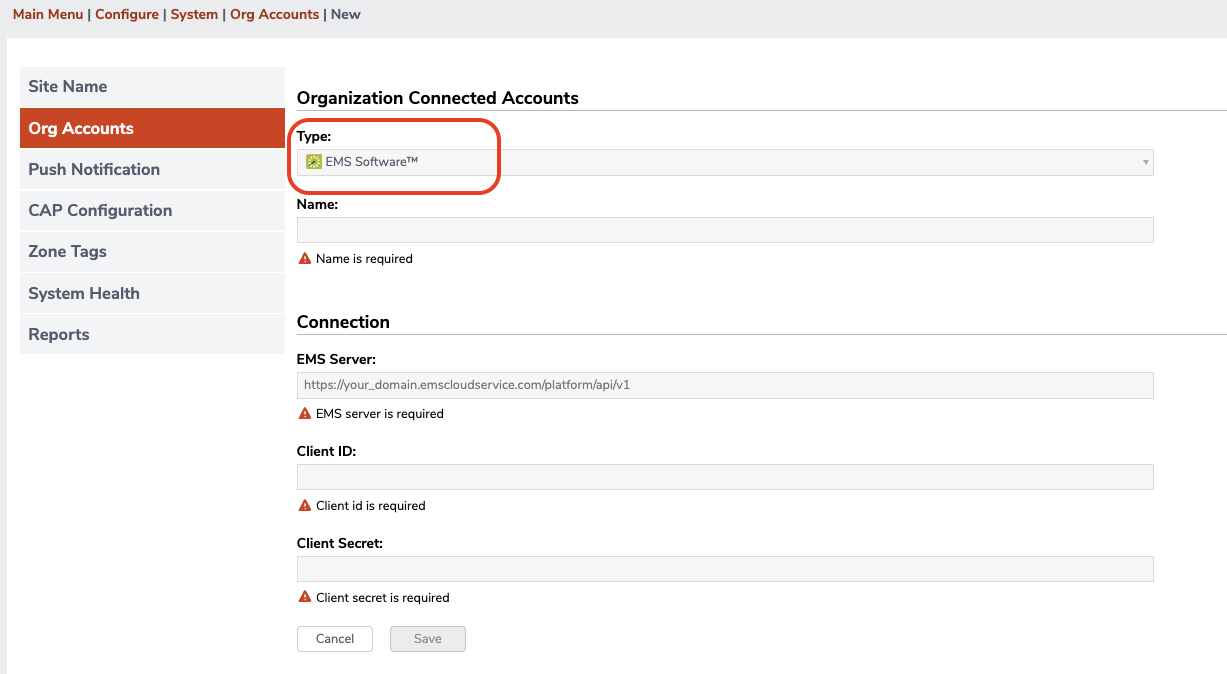Click the 'Name:' field label
1227x674 pixels.
coord(318,204)
